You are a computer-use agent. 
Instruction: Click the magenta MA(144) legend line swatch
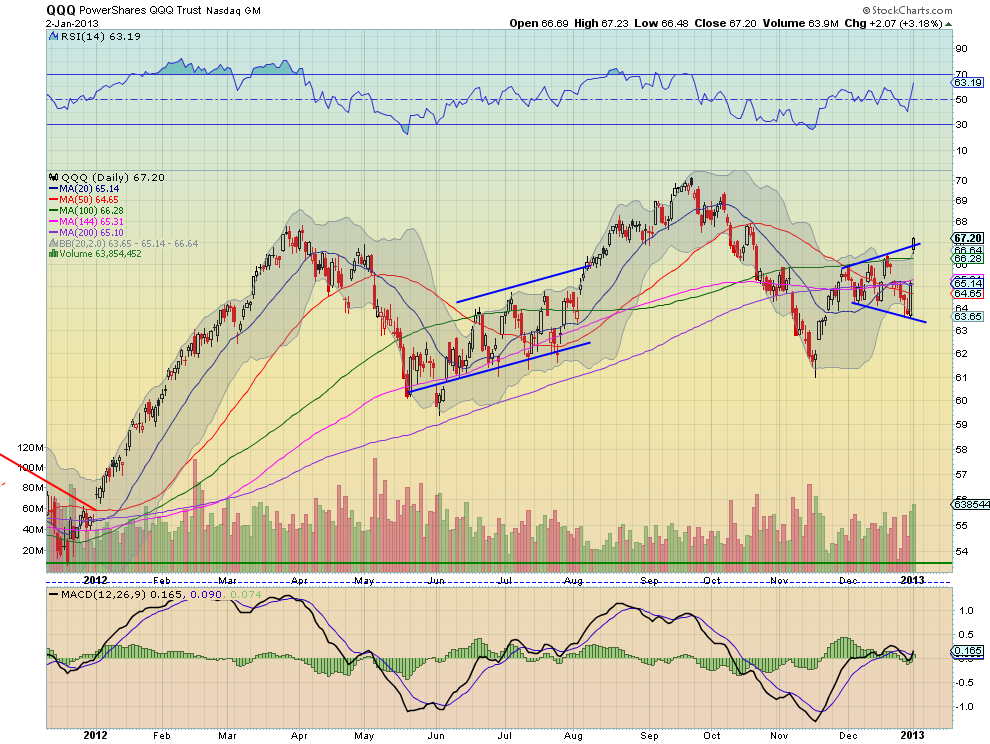54,222
